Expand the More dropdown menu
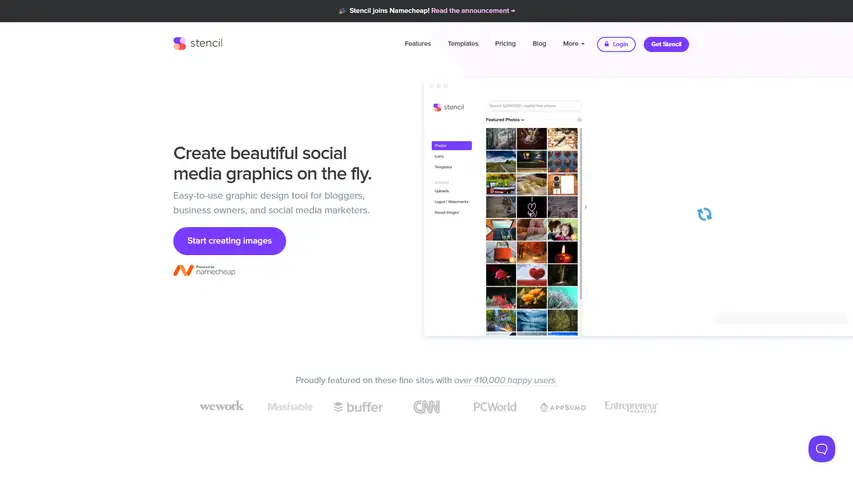The width and height of the screenshot is (853, 480). click(573, 44)
